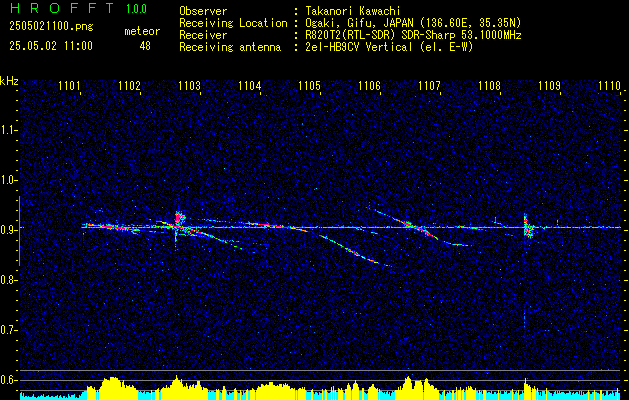Viewport: 629px width, 400px height.
Task: Click the meteor burst echo near 1103
Action: (179, 219)
